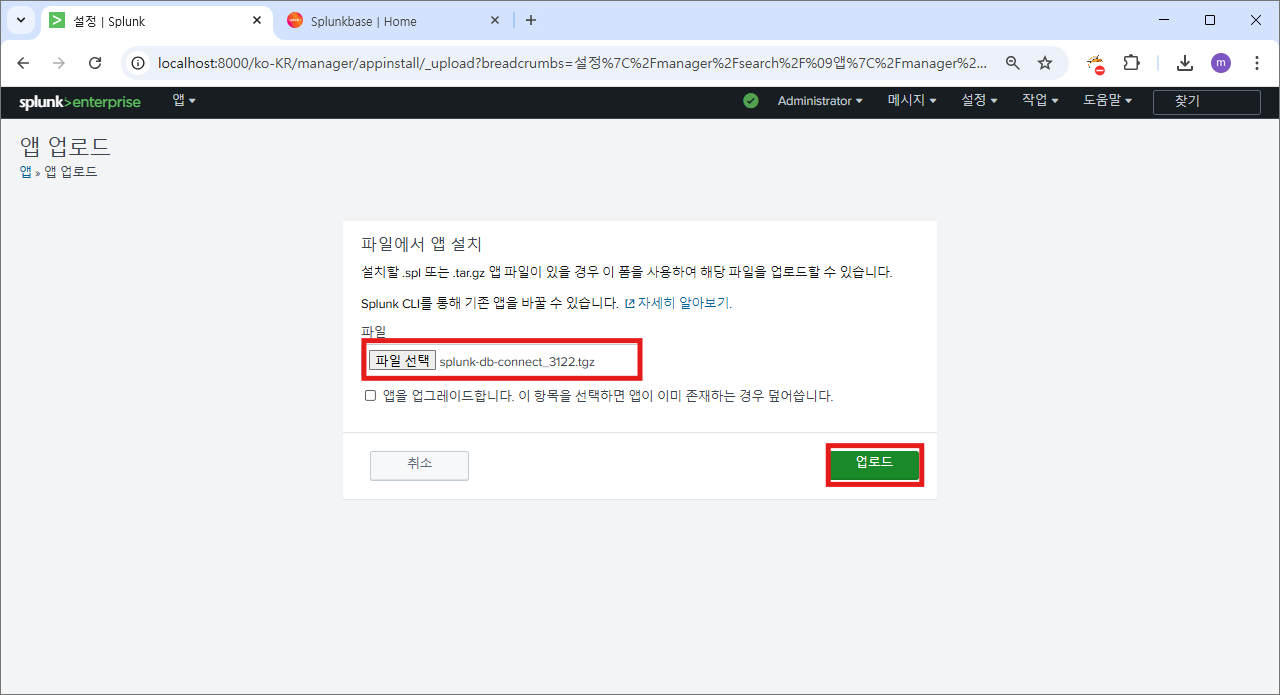
Task: Expand the 앱 dropdown menu
Action: 184,101
